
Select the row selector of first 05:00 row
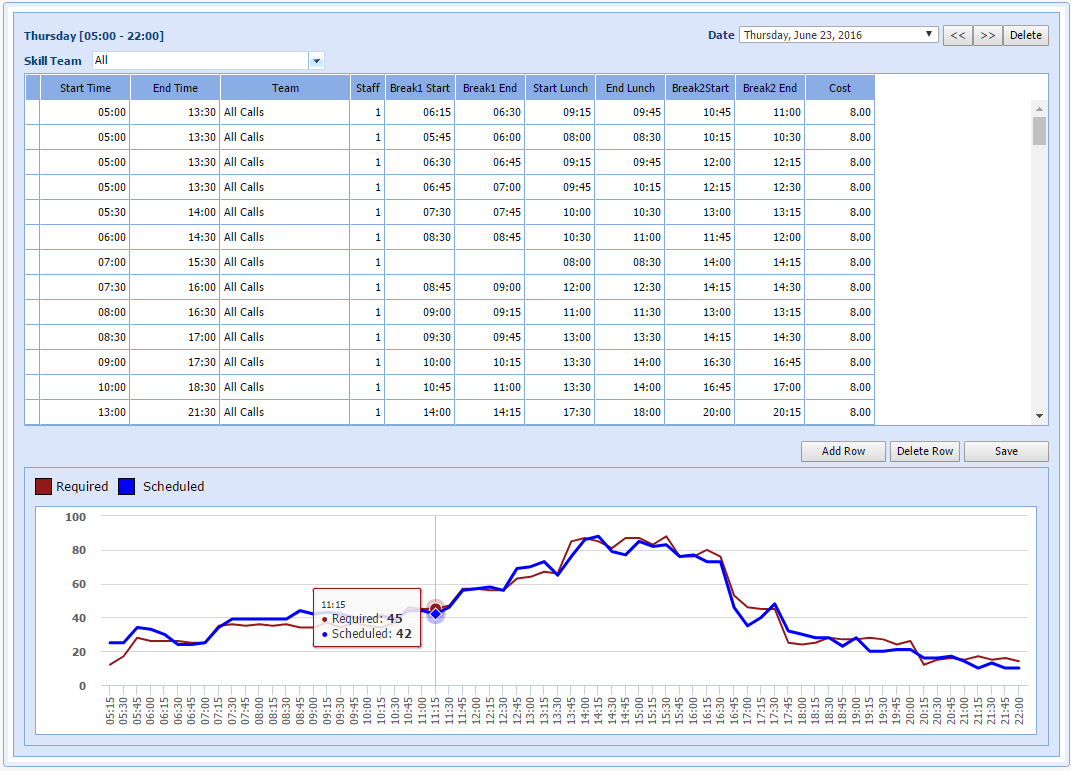32,112
